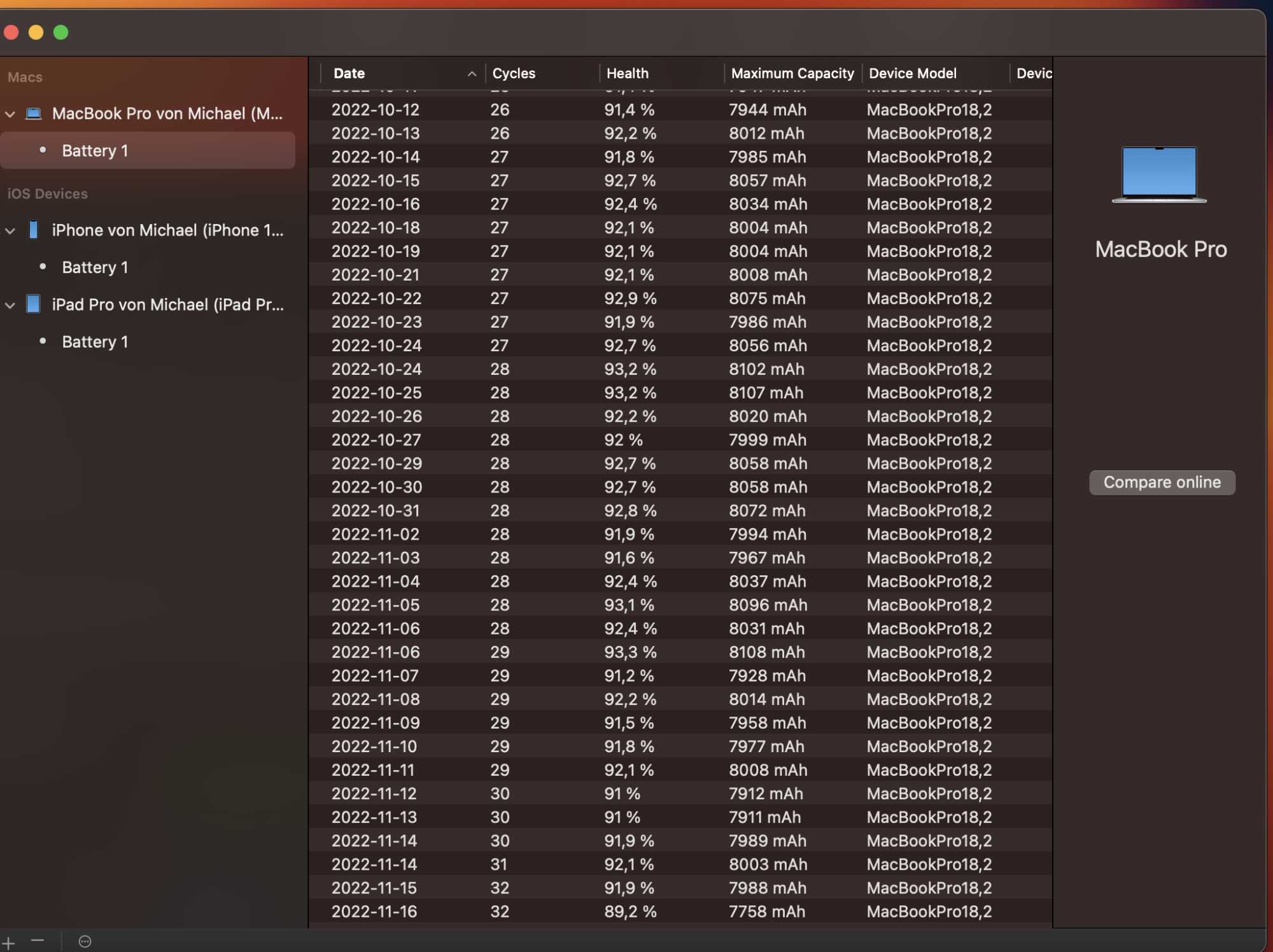This screenshot has height=952, width=1273.
Task: Sort by the Health column header
Action: pyautogui.click(x=627, y=74)
